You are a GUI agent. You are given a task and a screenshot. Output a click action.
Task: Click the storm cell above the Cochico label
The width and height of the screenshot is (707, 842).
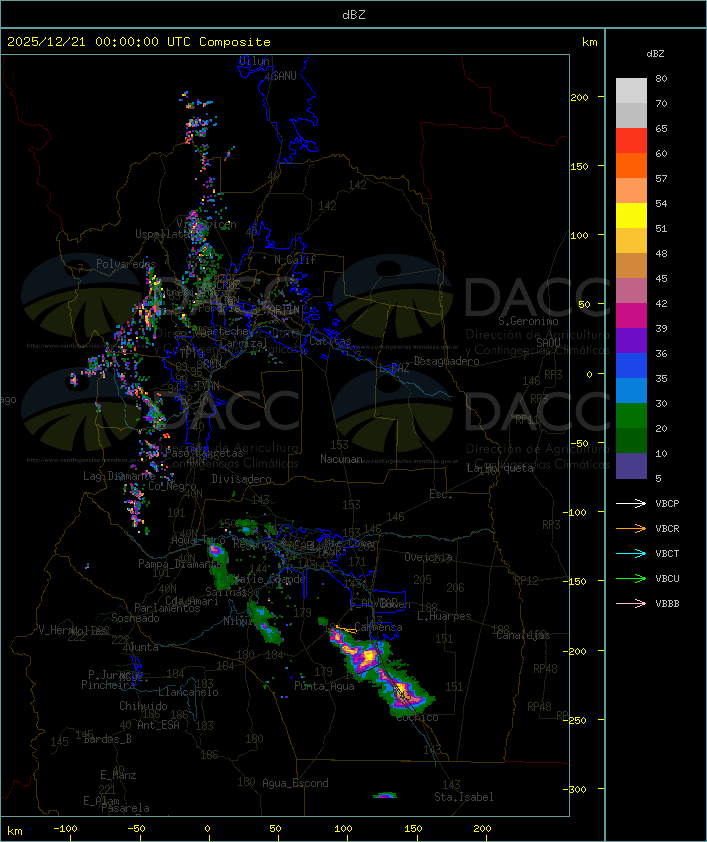(x=405, y=693)
